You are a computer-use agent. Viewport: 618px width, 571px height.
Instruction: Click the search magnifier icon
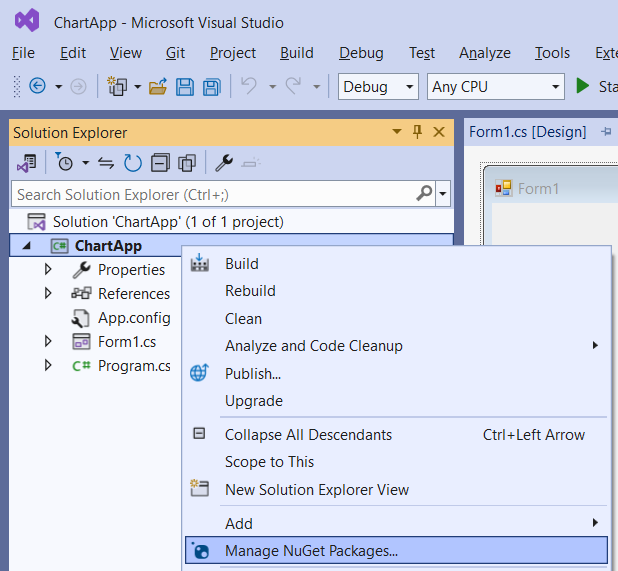coord(424,193)
